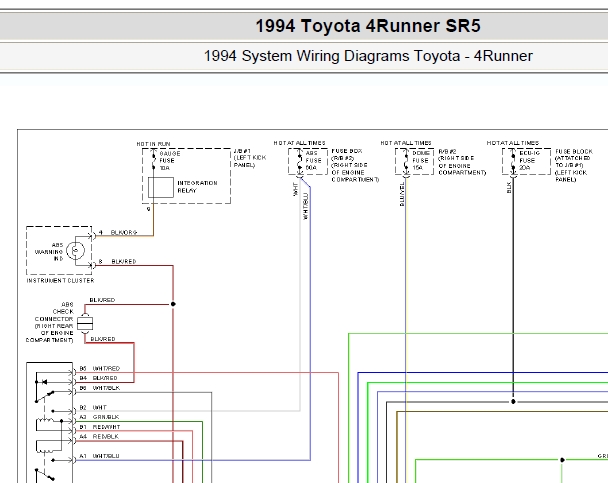Click the INTEGRATION RELAY label
Viewport: 608px width, 483px height.
pos(197,186)
